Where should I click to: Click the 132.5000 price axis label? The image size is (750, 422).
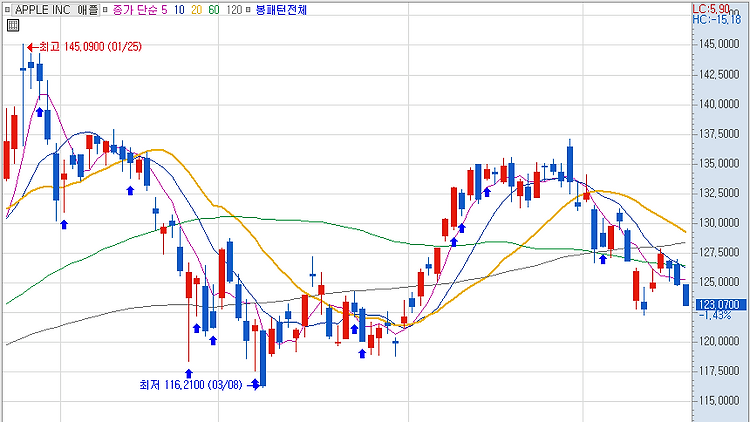pos(719,193)
